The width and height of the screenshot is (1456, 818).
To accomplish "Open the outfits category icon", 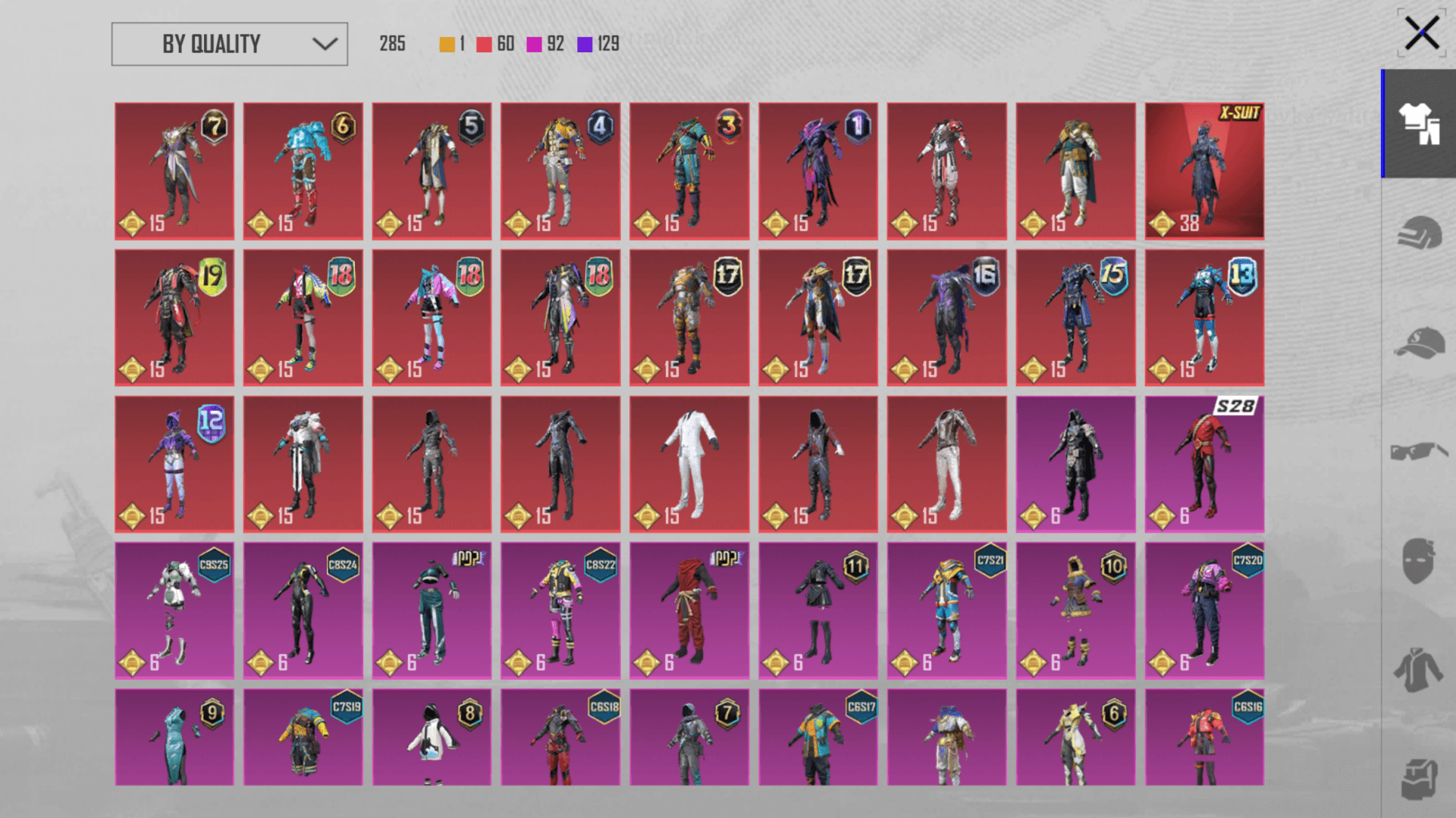I will (x=1419, y=124).
